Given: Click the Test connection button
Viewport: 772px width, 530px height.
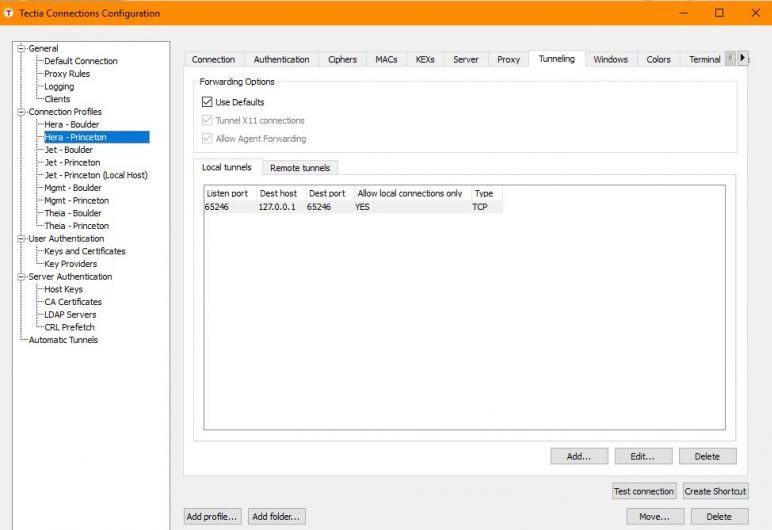Looking at the screenshot, I should pyautogui.click(x=644, y=491).
